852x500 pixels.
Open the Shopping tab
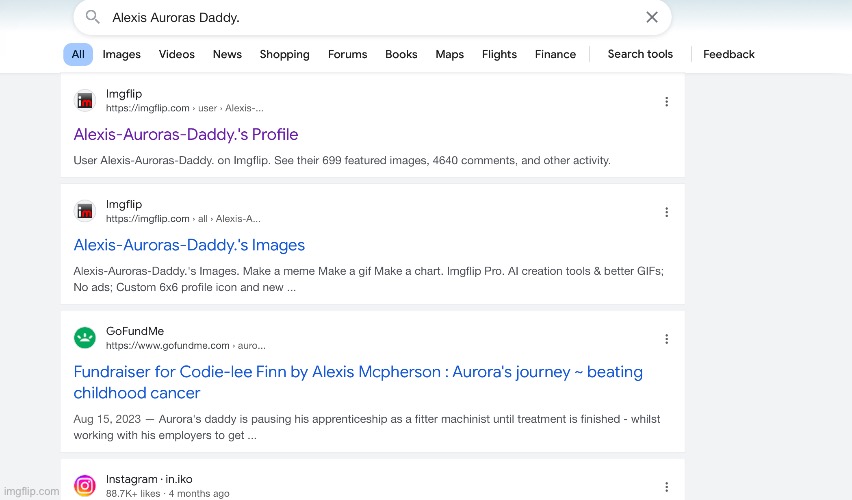(285, 54)
